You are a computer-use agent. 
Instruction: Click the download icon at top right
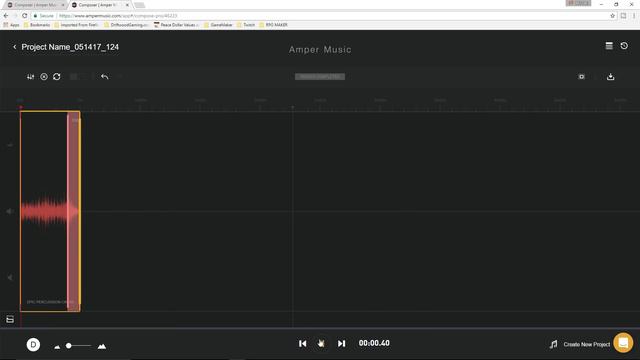point(611,77)
